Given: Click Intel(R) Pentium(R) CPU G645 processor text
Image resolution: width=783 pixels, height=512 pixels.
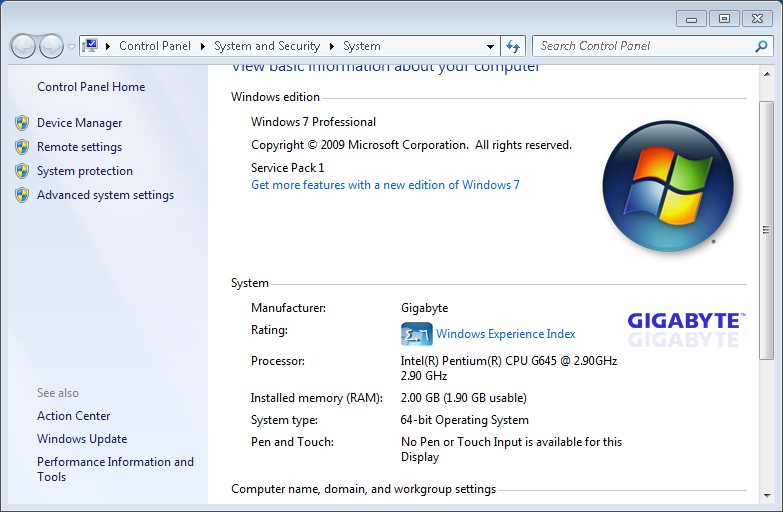Looking at the screenshot, I should coord(509,368).
